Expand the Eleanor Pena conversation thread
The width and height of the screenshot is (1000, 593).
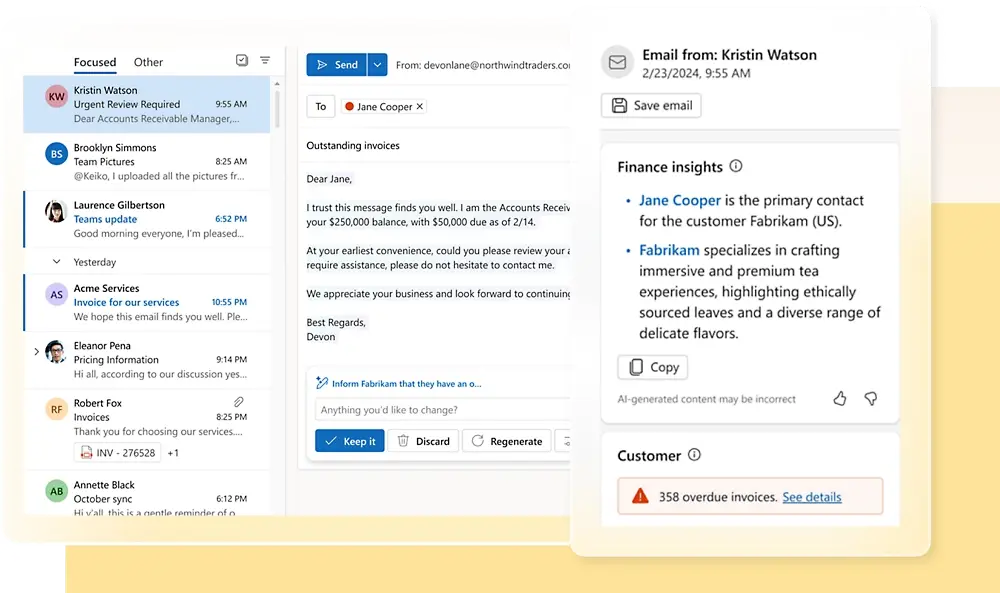(x=36, y=351)
